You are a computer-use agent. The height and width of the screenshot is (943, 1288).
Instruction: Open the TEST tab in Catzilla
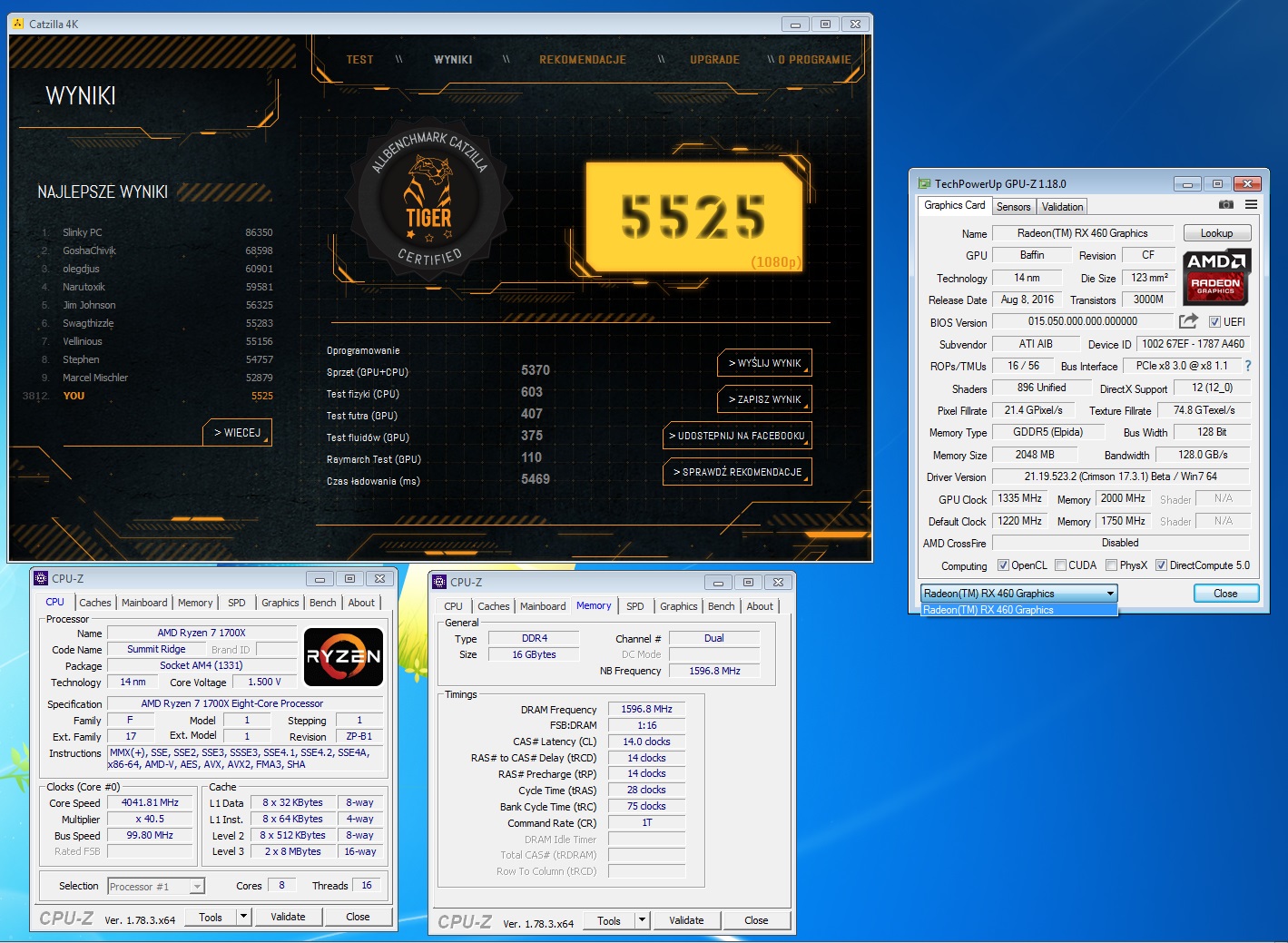point(359,60)
